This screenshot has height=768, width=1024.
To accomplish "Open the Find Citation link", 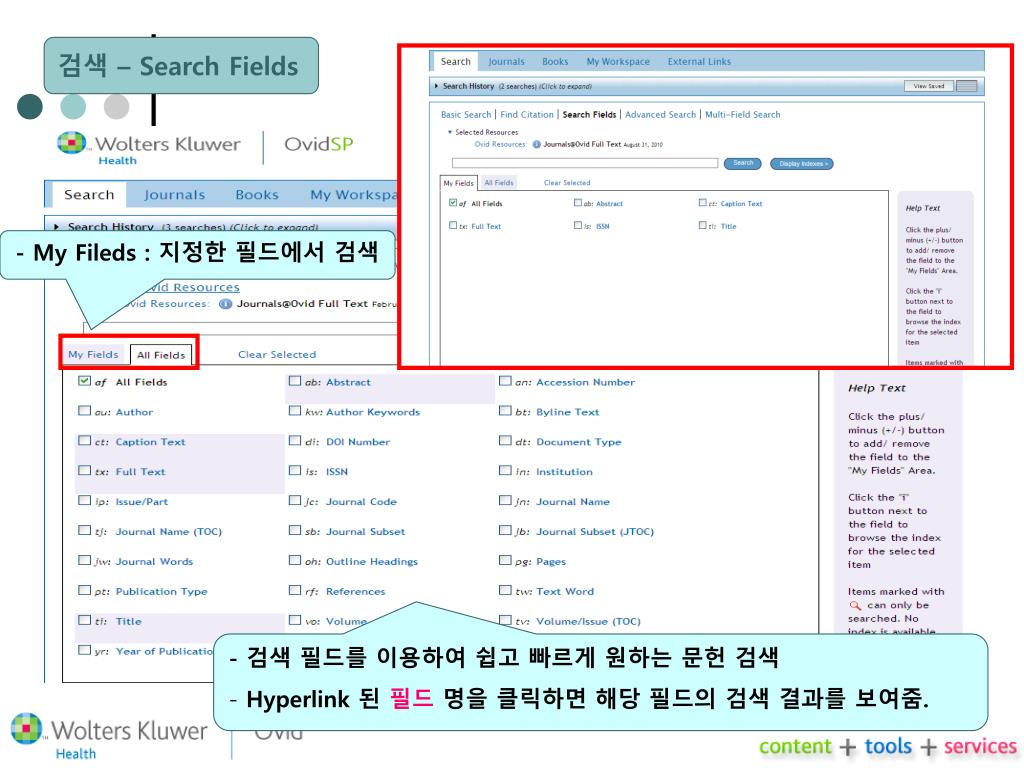I will [x=526, y=114].
